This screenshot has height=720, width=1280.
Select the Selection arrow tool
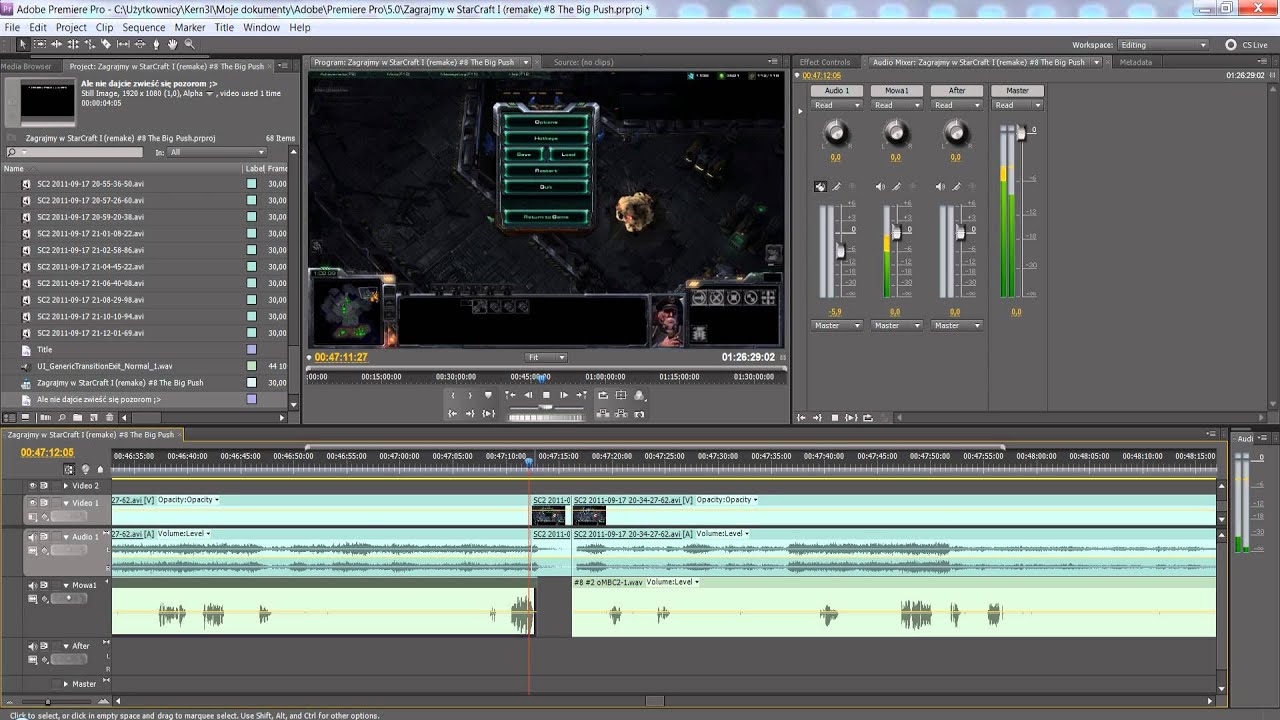[x=23, y=44]
